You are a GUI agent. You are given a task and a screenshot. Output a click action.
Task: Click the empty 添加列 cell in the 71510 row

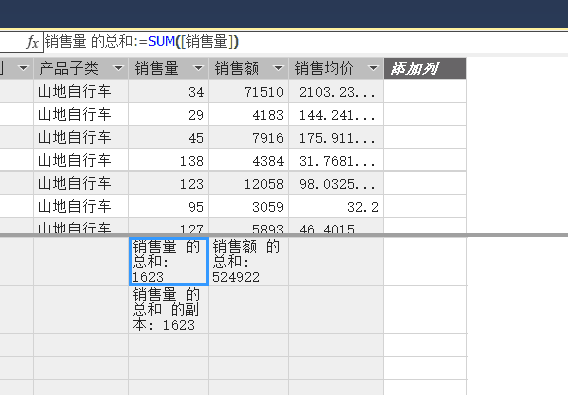425,91
